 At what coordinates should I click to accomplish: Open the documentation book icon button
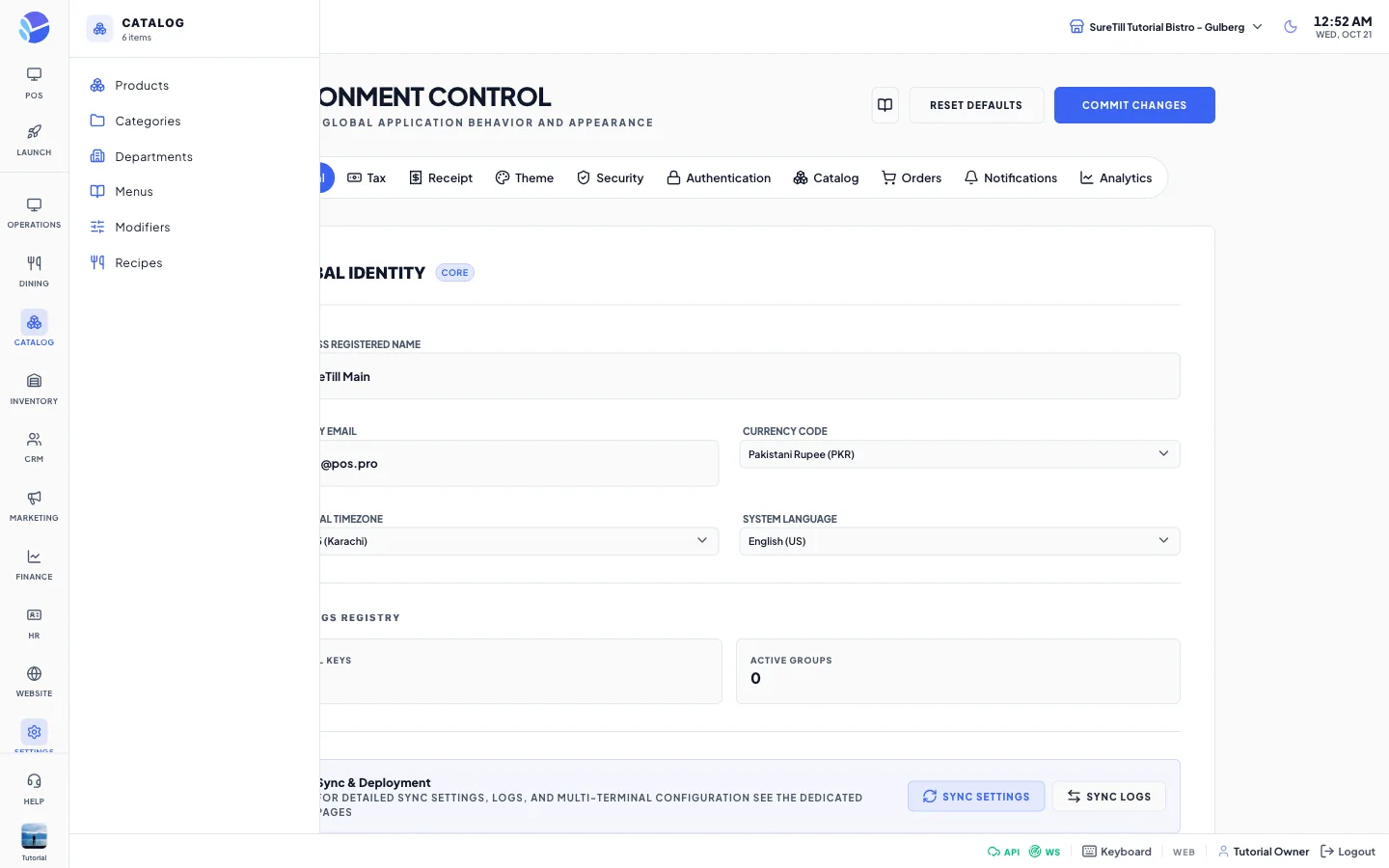pos(885,105)
